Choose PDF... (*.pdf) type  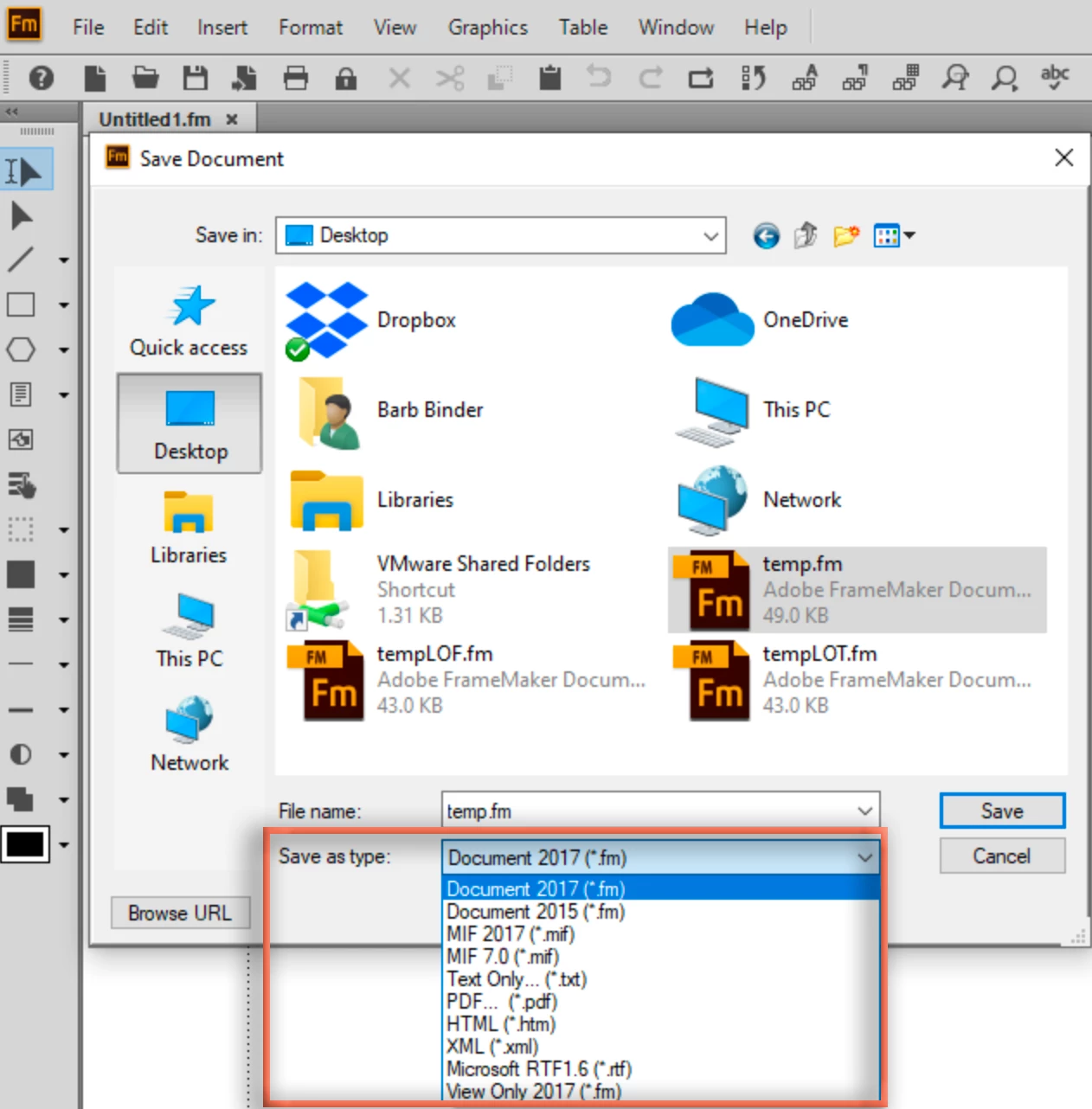pos(661,1001)
